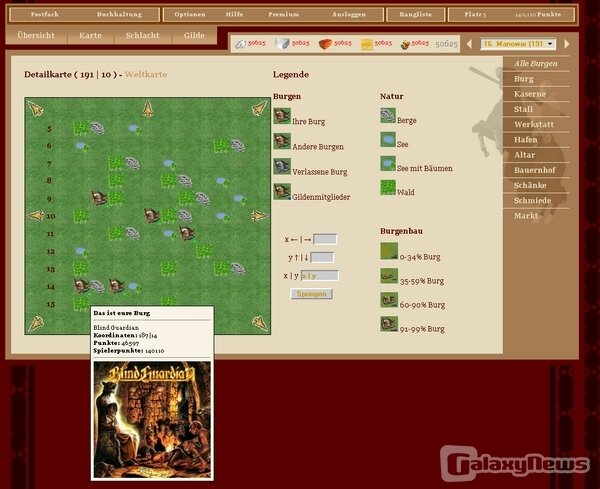The image size is (600, 489).
Task: Click the 60-90% Burg construction icon
Action: 389,300
